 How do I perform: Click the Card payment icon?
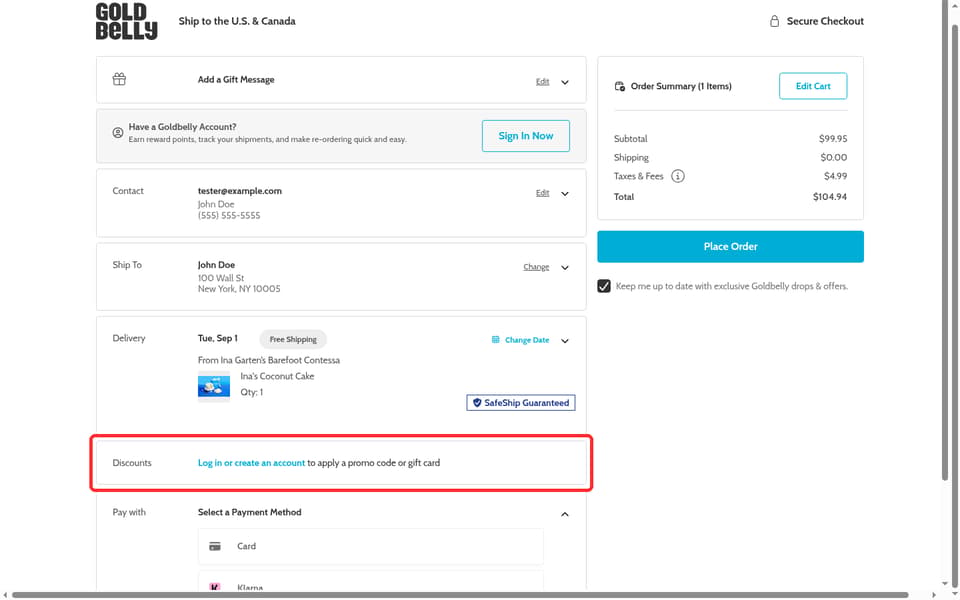(215, 546)
